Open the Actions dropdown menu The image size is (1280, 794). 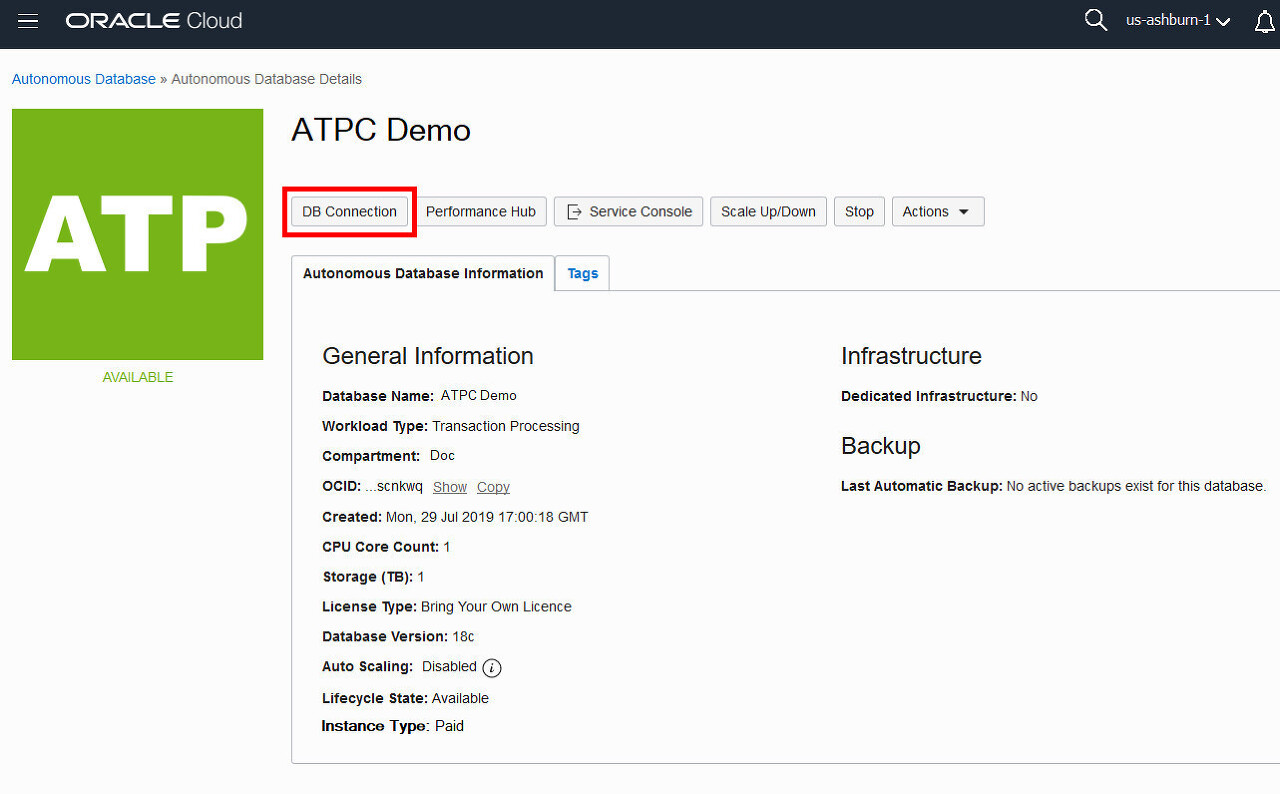click(x=938, y=211)
